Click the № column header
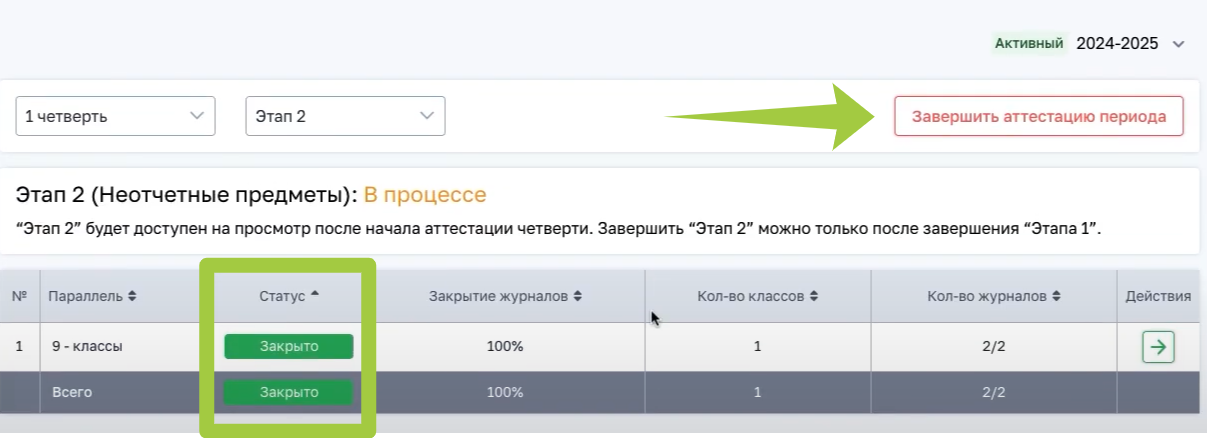1207x438 pixels. (19, 296)
